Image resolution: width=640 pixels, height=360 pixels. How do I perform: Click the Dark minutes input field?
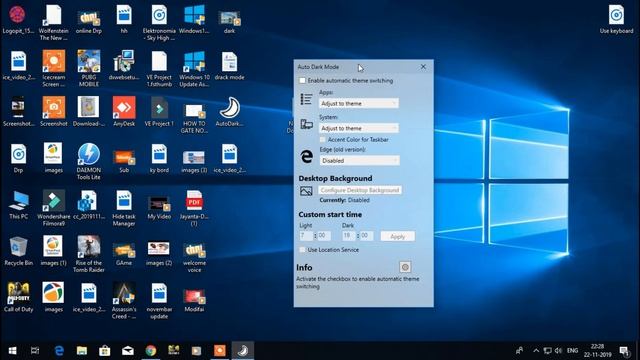click(x=367, y=236)
